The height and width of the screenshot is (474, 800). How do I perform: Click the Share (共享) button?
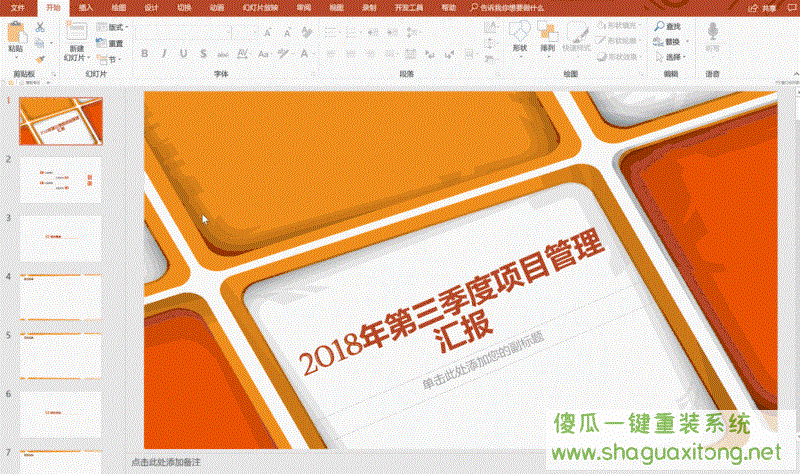pyautogui.click(x=763, y=8)
